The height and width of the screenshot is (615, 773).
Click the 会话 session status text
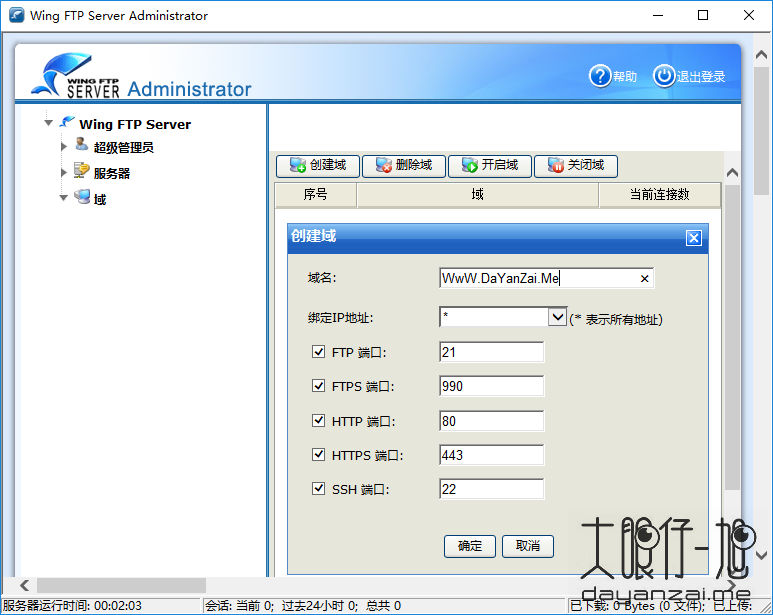[x=303, y=606]
